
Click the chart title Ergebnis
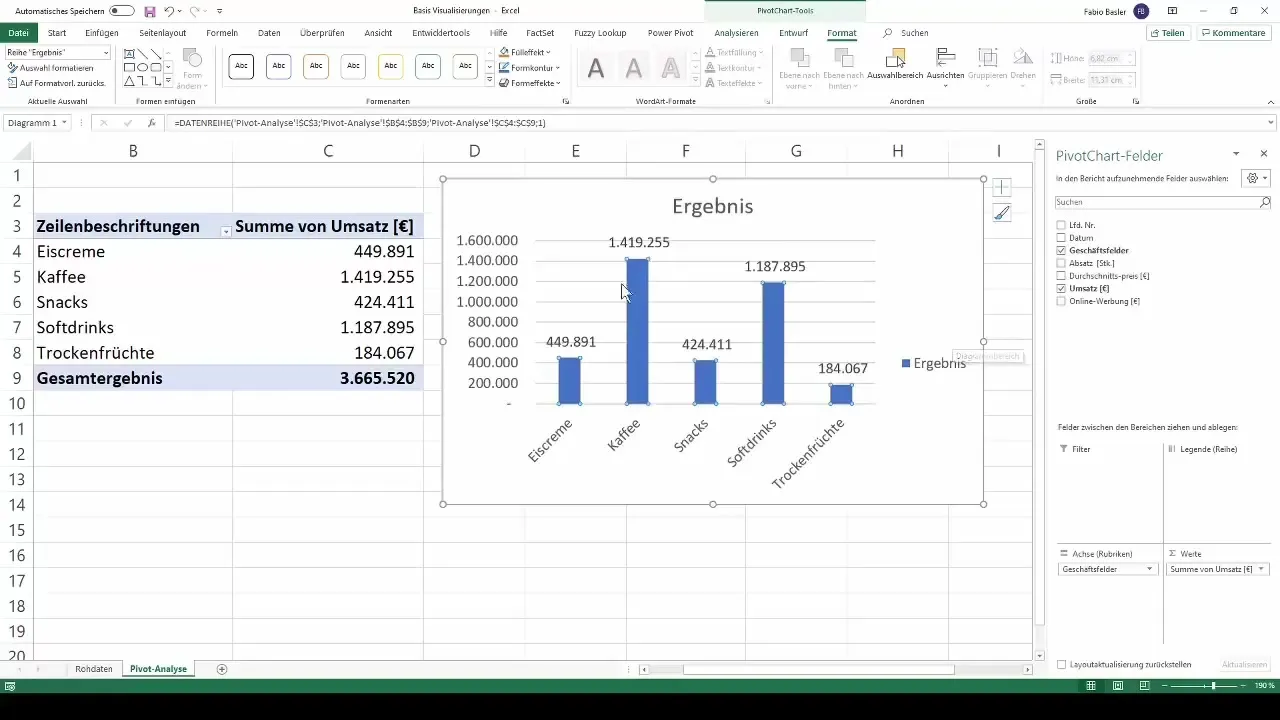[x=713, y=207]
